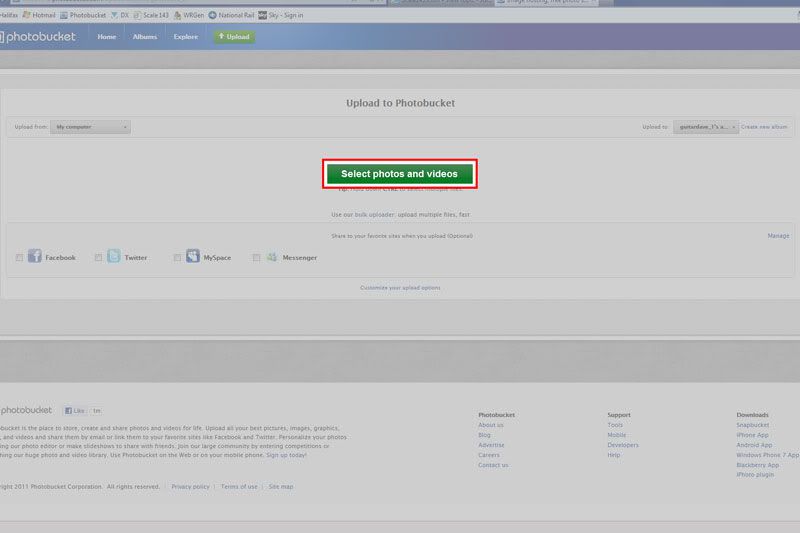Image resolution: width=800 pixels, height=533 pixels.
Task: Click the Snapbucket download link
Action: 753,425
